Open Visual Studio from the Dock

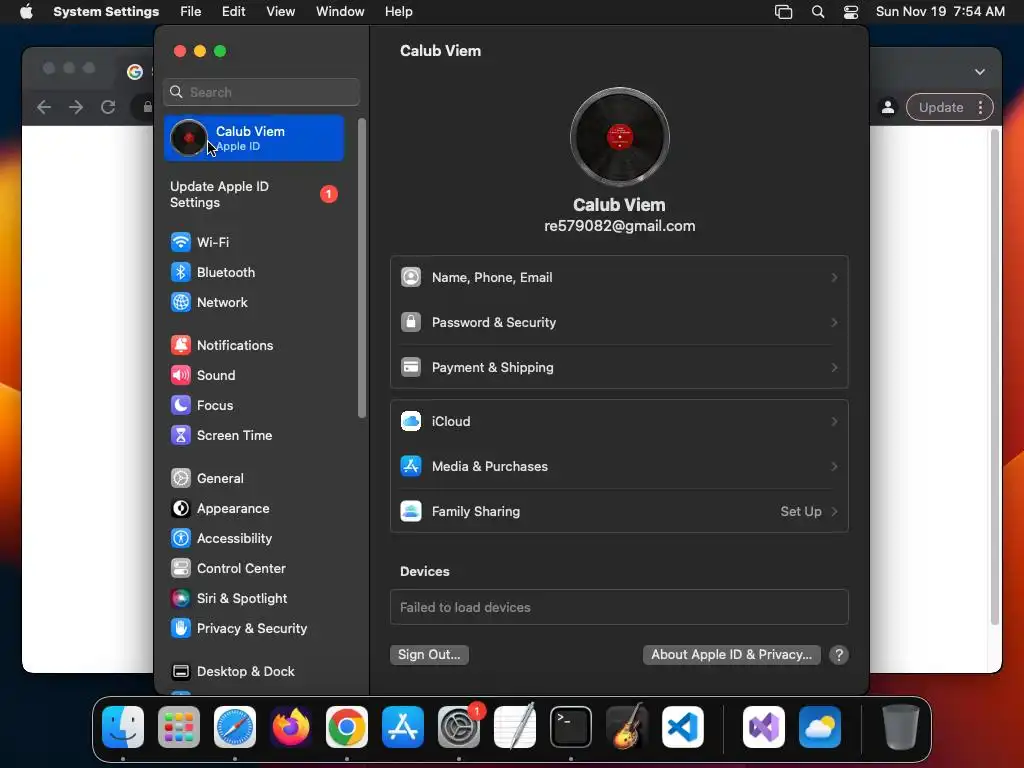point(764,727)
